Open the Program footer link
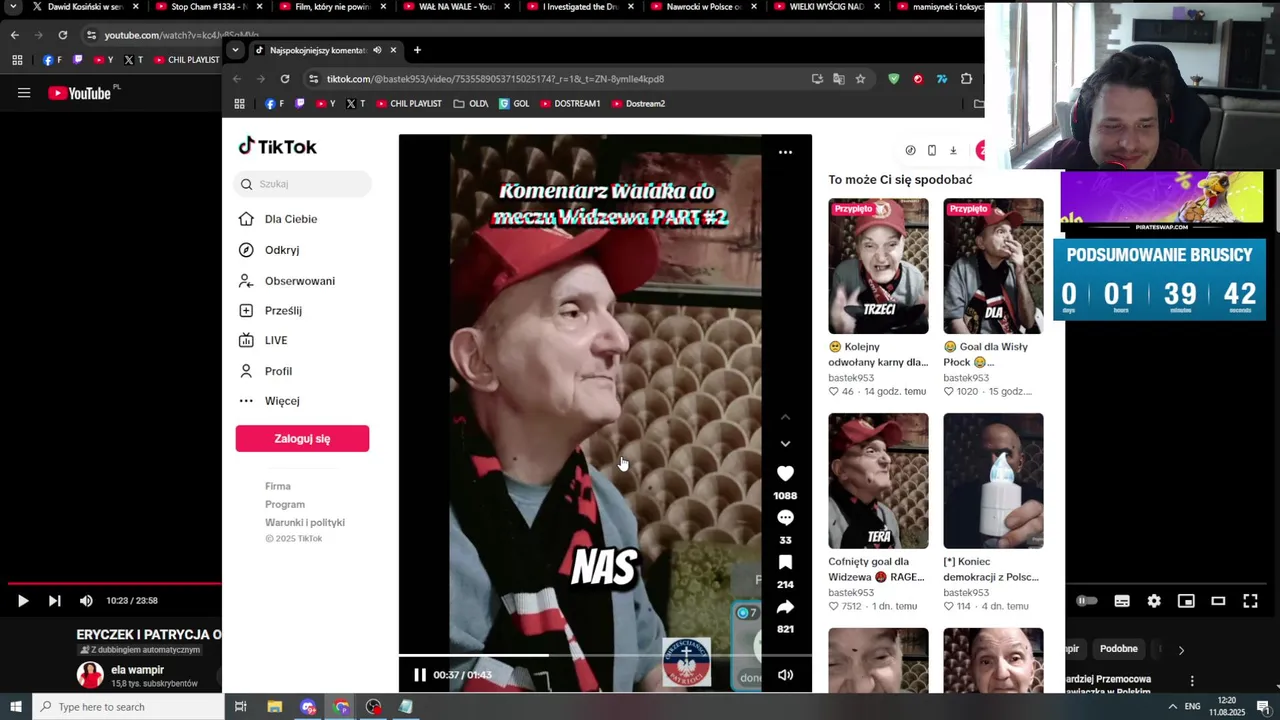Screen dimensions: 1280x720 [x=285, y=504]
